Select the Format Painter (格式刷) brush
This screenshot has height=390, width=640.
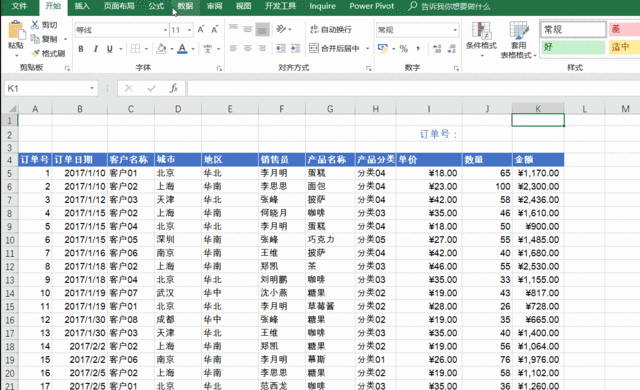pyautogui.click(x=35, y=53)
